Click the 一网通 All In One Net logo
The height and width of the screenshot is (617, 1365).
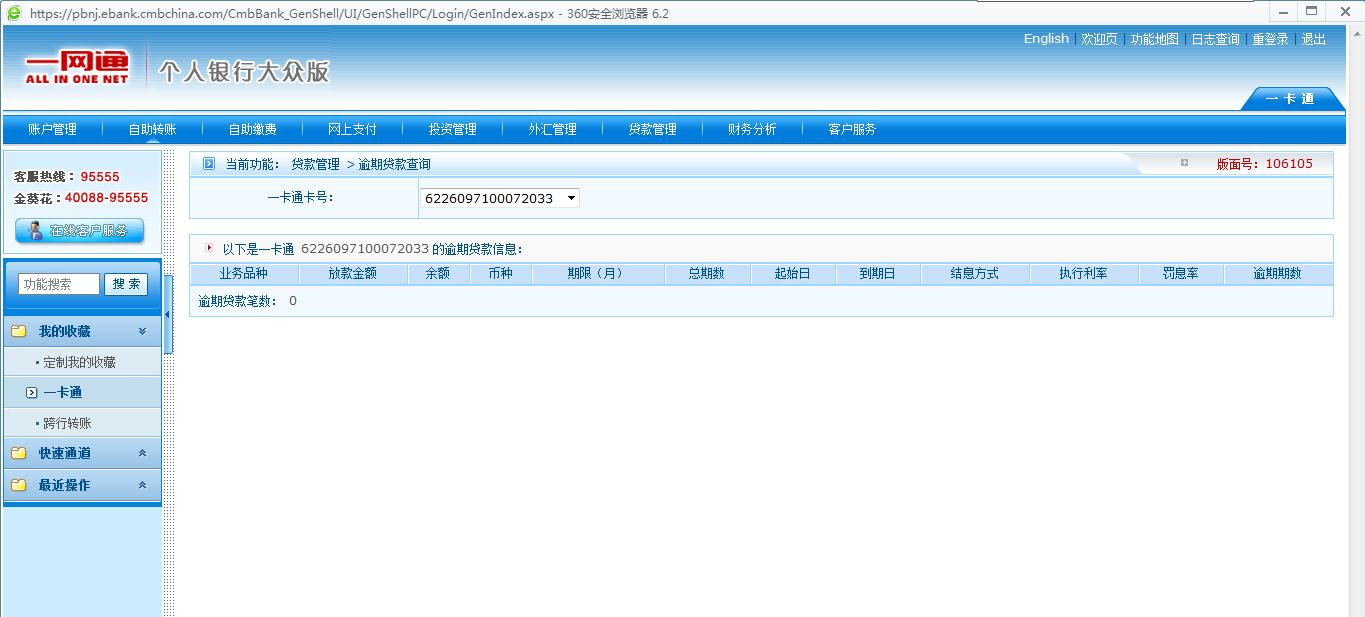point(77,67)
